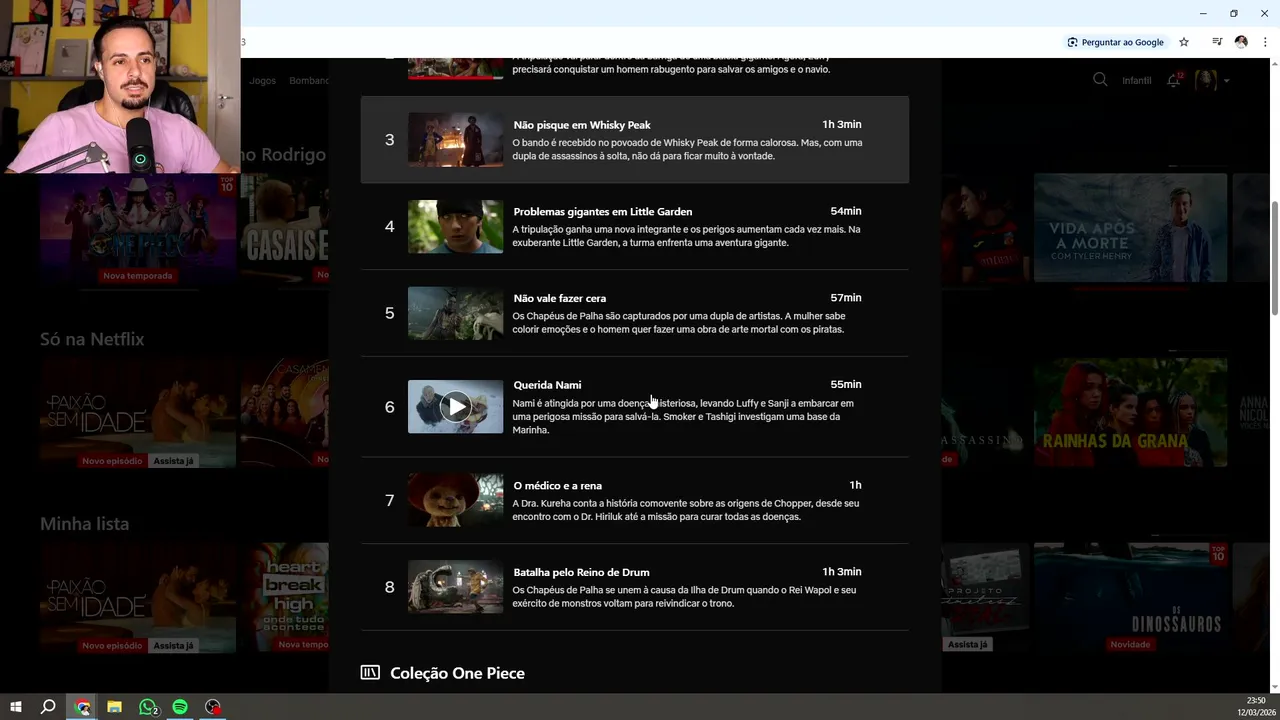
Task: Open the Vida Após a Morte card
Action: (1130, 228)
